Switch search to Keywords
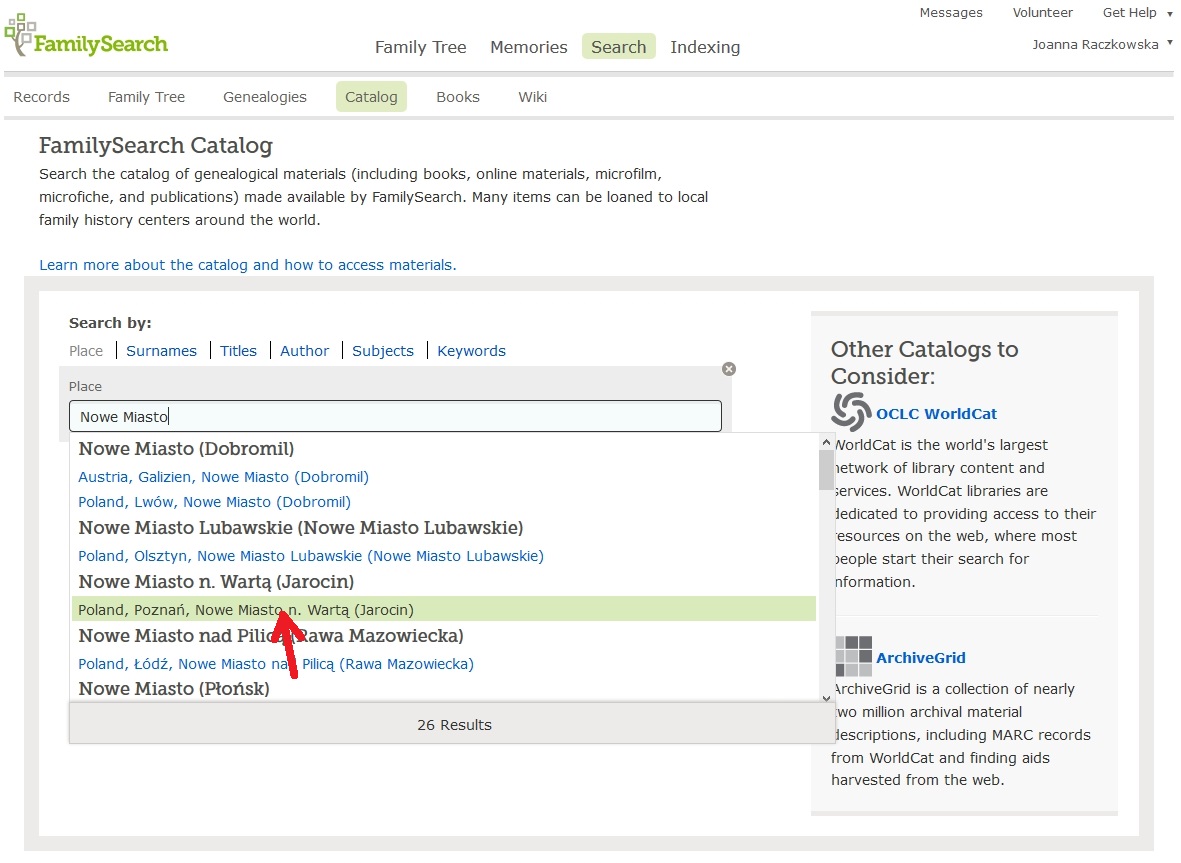The width and height of the screenshot is (1181, 863). 471,351
